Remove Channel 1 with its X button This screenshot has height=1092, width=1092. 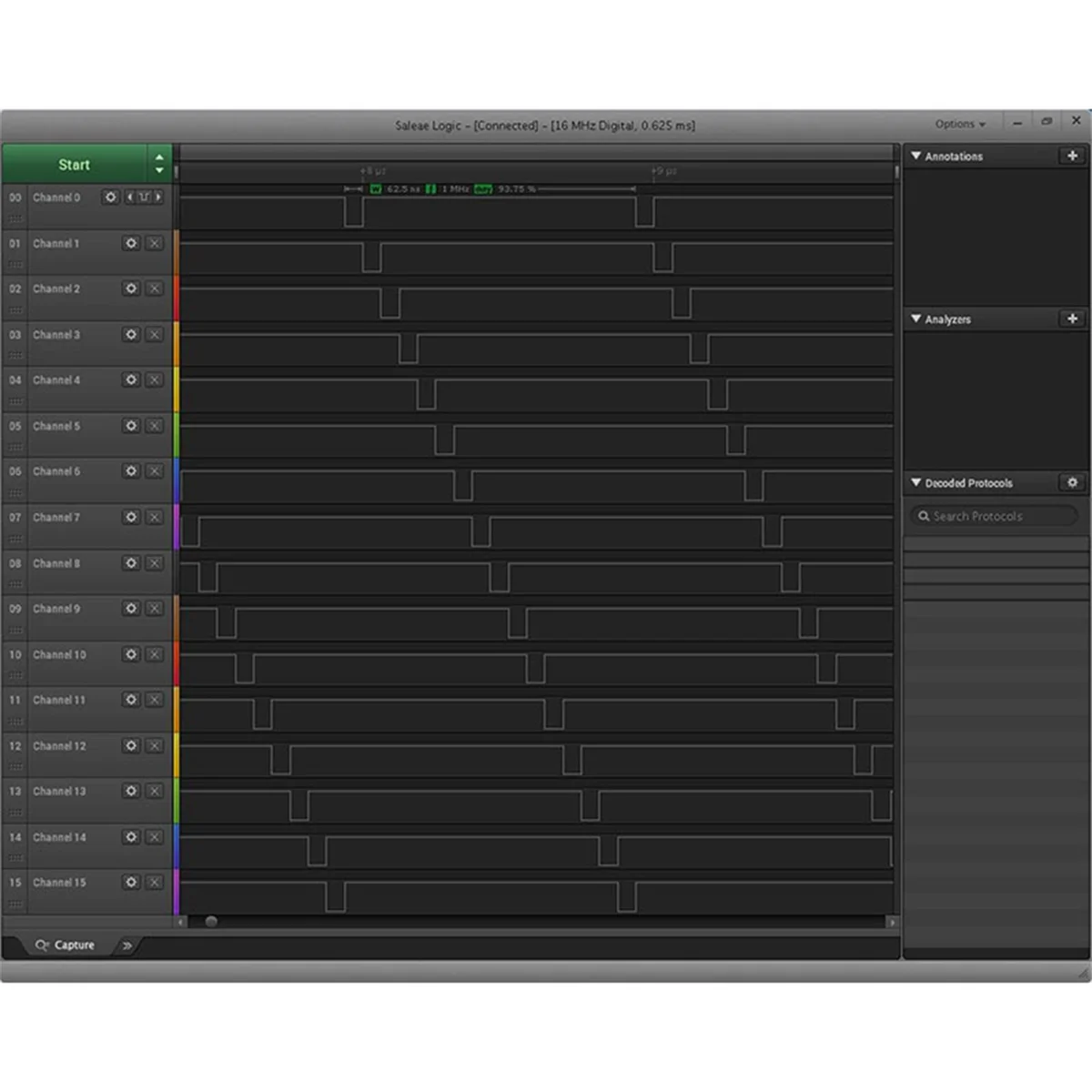(x=155, y=243)
